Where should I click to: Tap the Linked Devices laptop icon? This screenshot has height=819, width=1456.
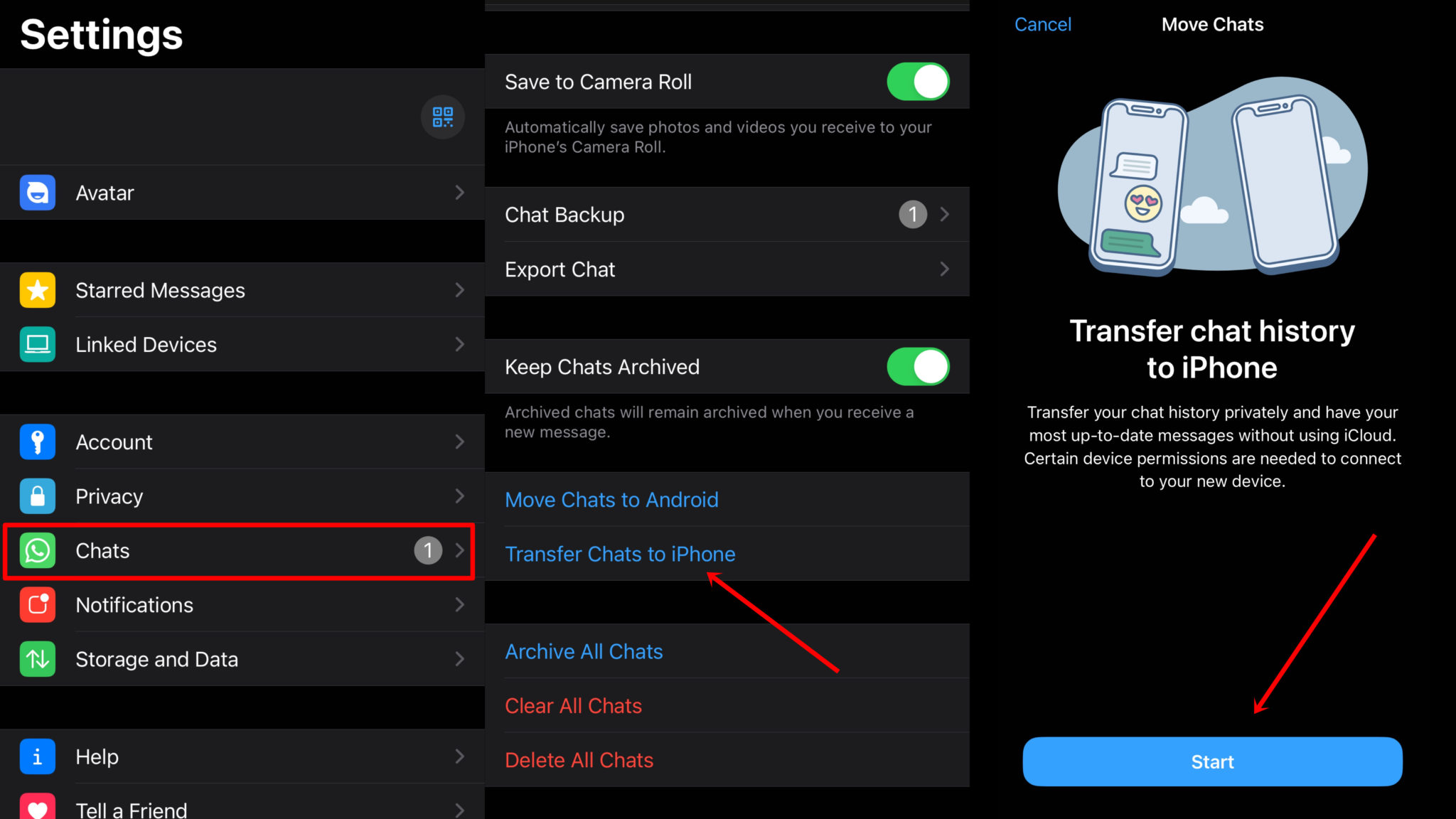click(x=38, y=345)
